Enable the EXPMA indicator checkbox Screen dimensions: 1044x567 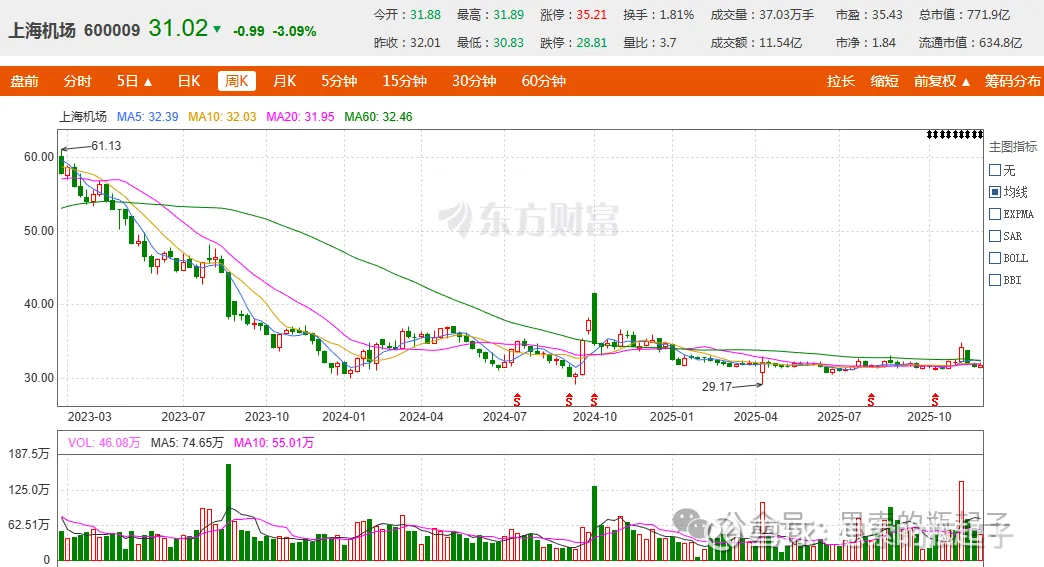coord(995,214)
